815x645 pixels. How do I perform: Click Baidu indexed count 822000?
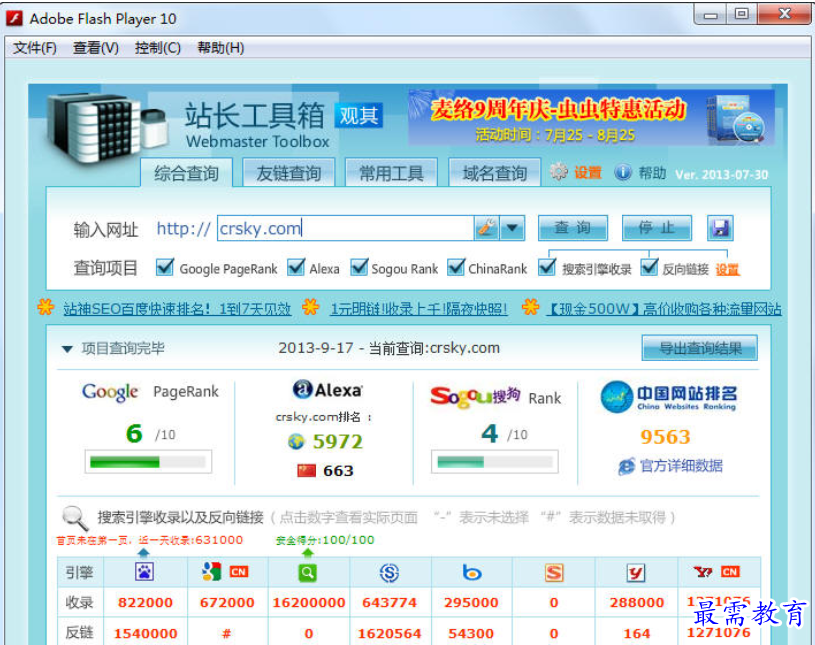point(145,603)
